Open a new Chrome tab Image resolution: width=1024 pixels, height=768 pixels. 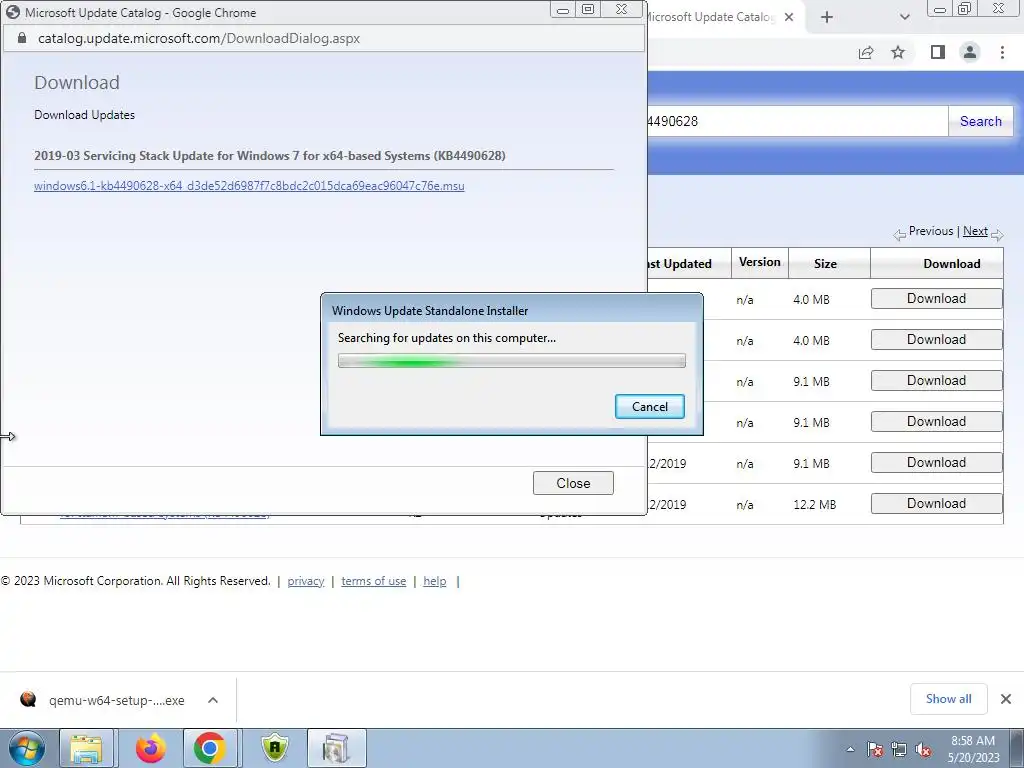click(x=827, y=17)
